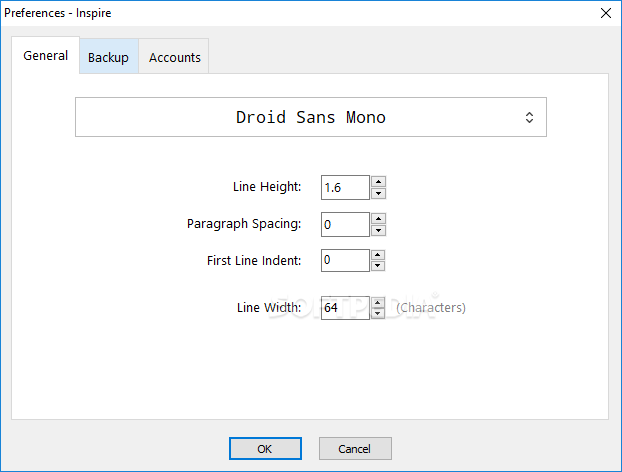This screenshot has width=622, height=472.
Task: Decrease First Line Indent with down arrow
Action: [378, 266]
